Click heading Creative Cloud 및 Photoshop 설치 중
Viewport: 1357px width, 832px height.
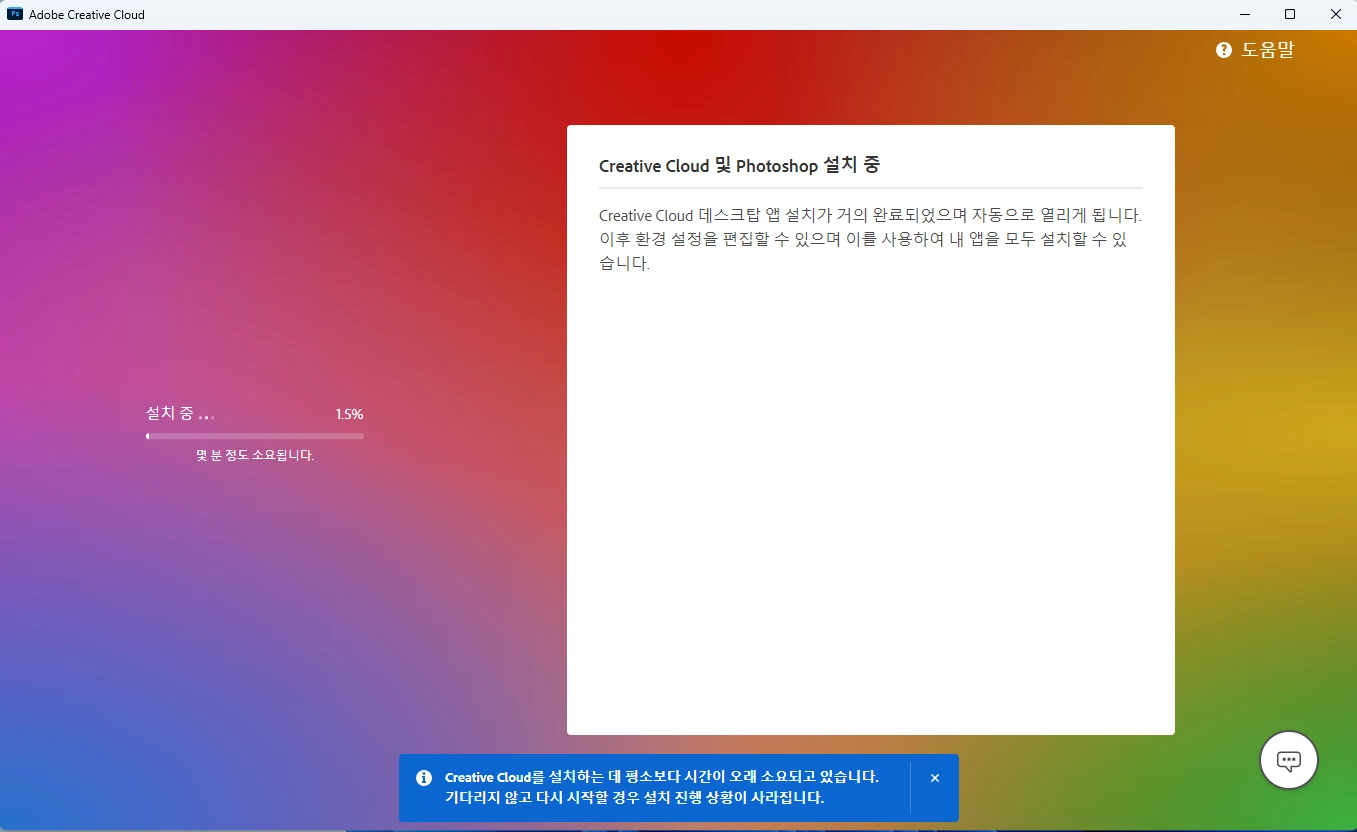coord(739,166)
